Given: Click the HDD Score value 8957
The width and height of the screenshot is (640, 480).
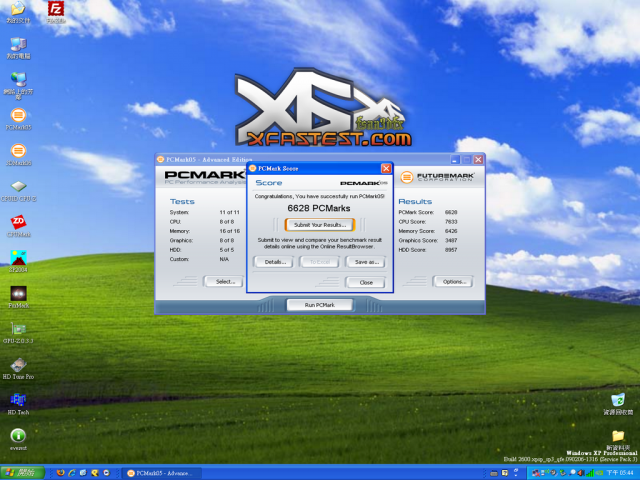Looking at the screenshot, I should tap(451, 250).
